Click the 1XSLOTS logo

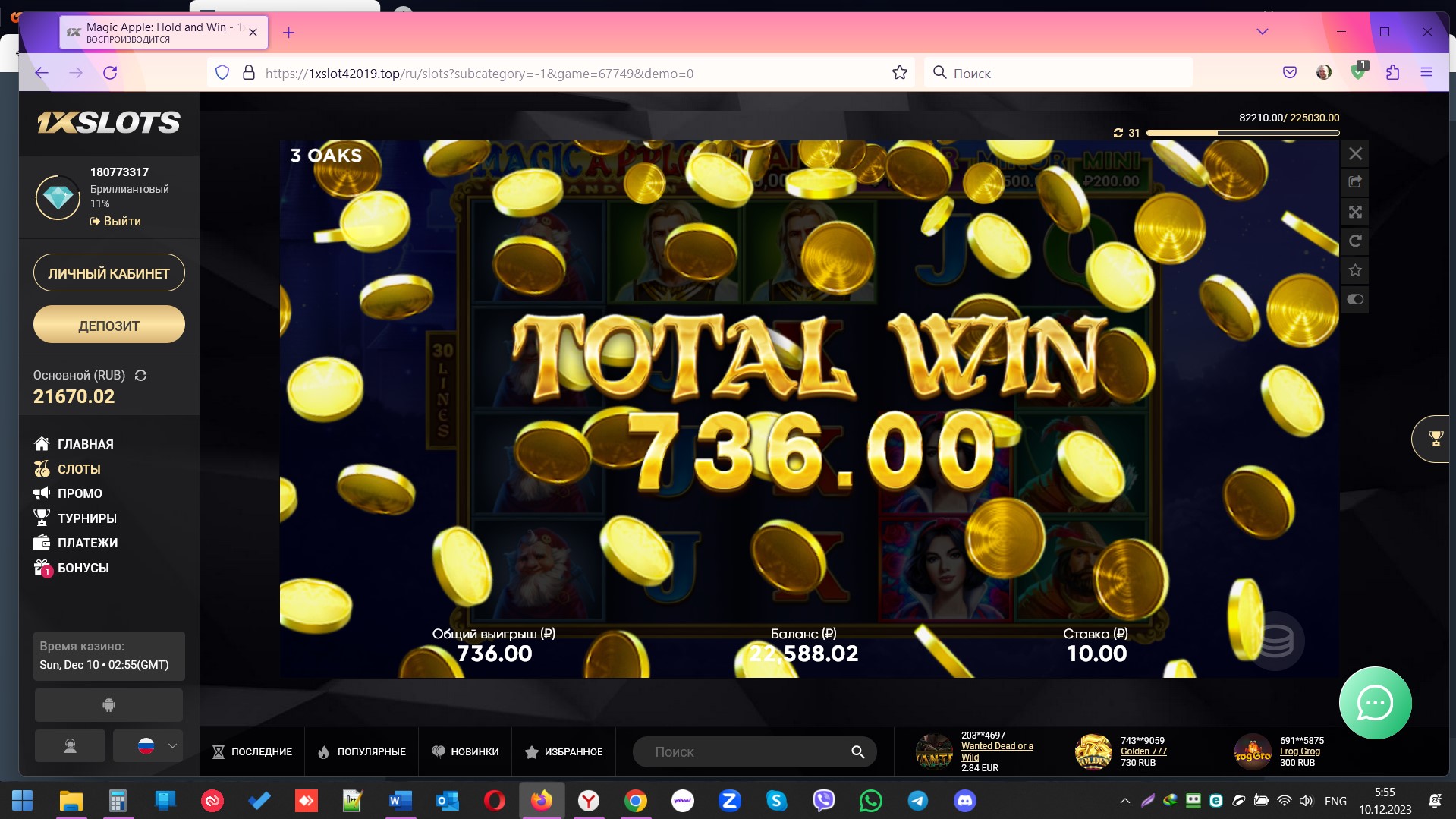click(x=108, y=122)
